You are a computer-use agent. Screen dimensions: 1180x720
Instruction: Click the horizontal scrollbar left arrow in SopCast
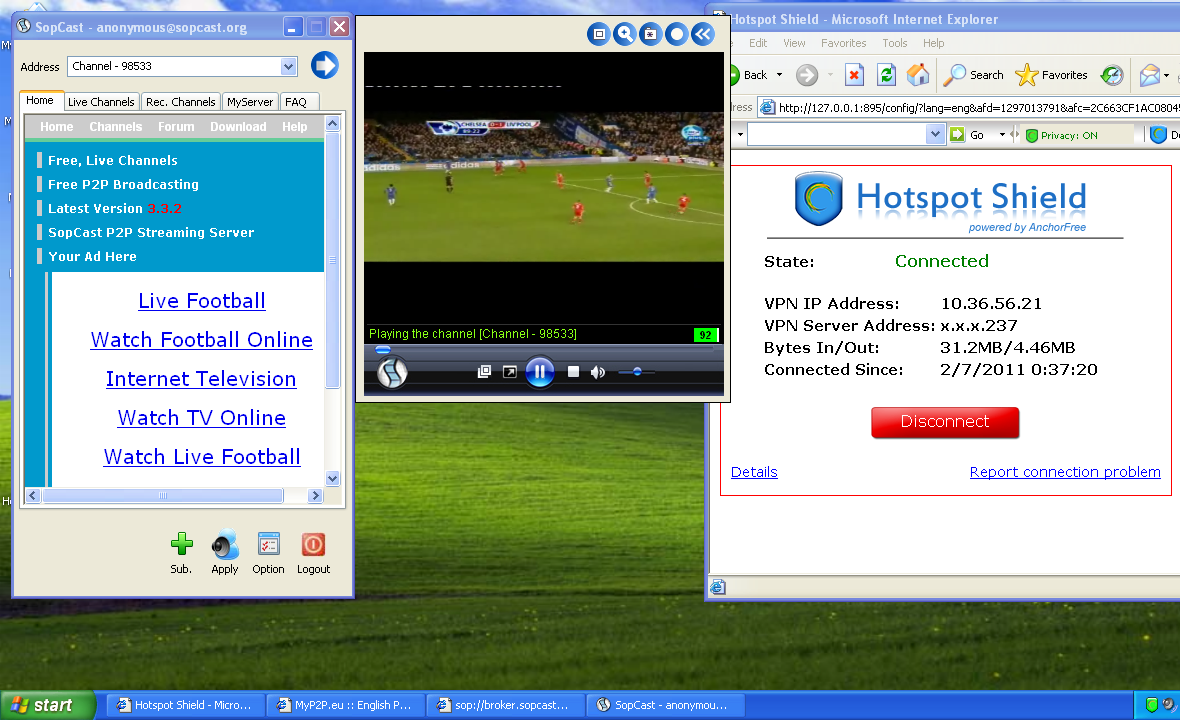coord(32,496)
